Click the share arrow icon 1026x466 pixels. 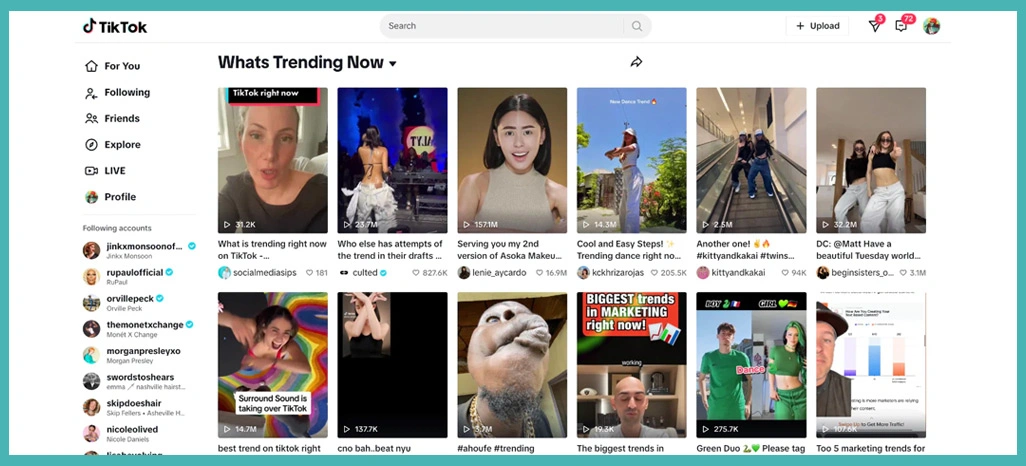(x=636, y=62)
